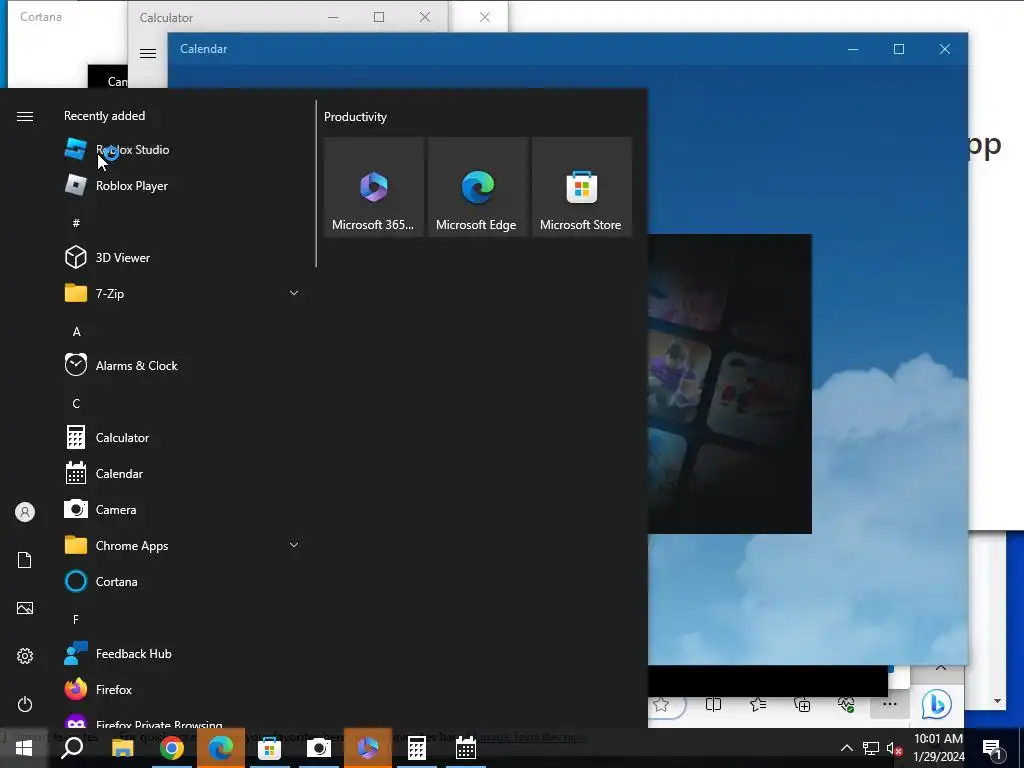Expand the Start menu hamburger button
This screenshot has height=768, width=1024.
(25, 116)
